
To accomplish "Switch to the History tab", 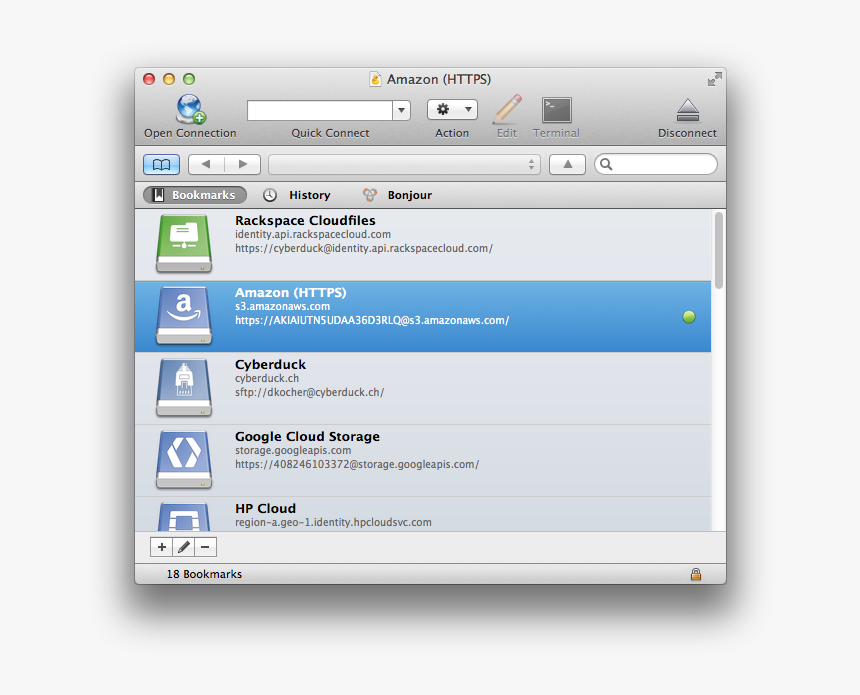I will point(298,195).
